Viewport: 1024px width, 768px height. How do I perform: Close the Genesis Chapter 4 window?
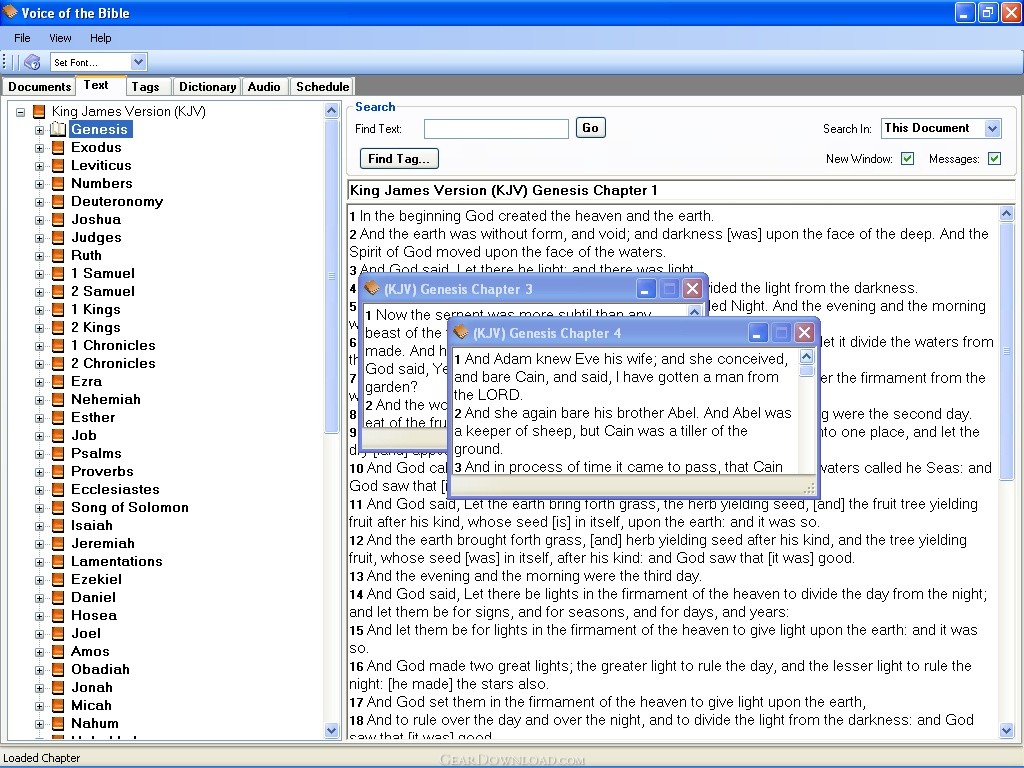click(805, 333)
